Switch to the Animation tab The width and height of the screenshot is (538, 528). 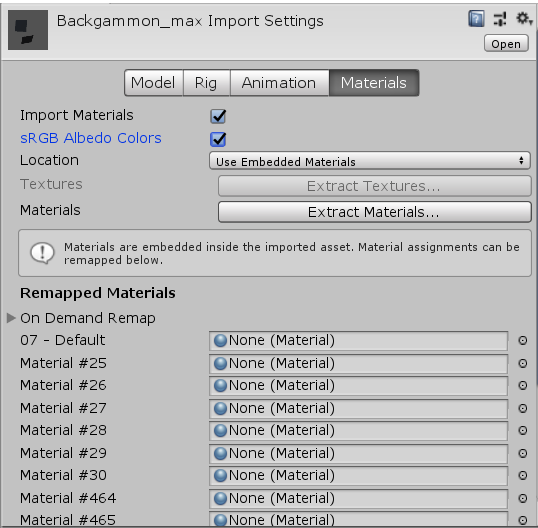(279, 83)
